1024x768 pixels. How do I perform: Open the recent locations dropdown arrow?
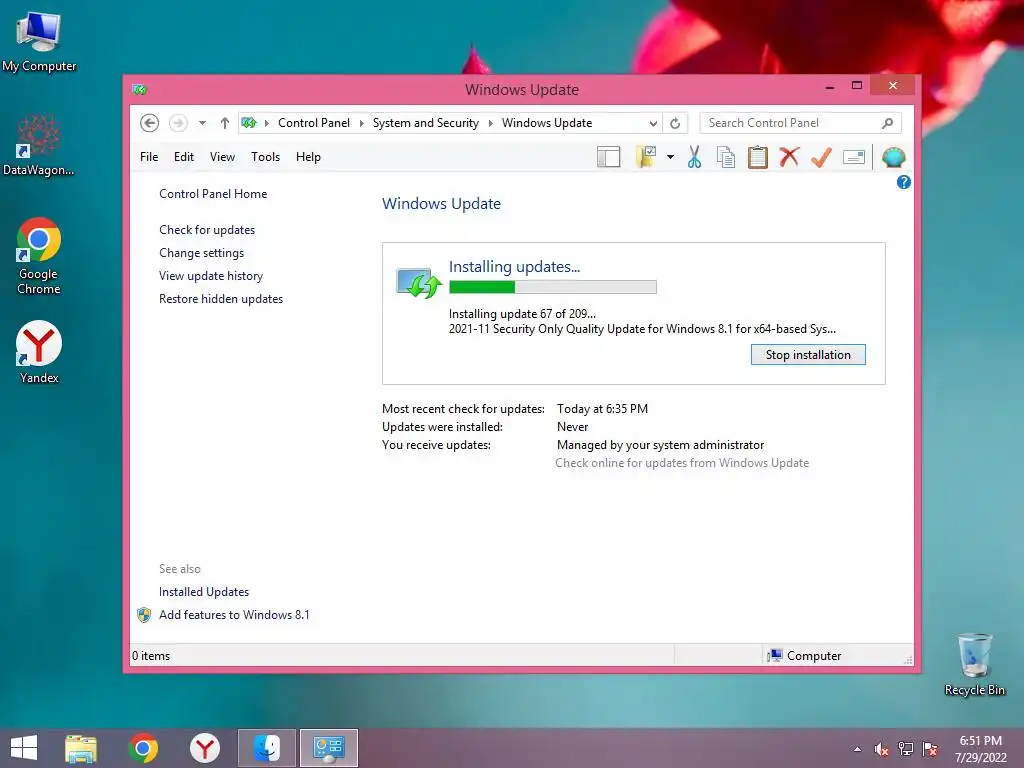click(x=202, y=123)
